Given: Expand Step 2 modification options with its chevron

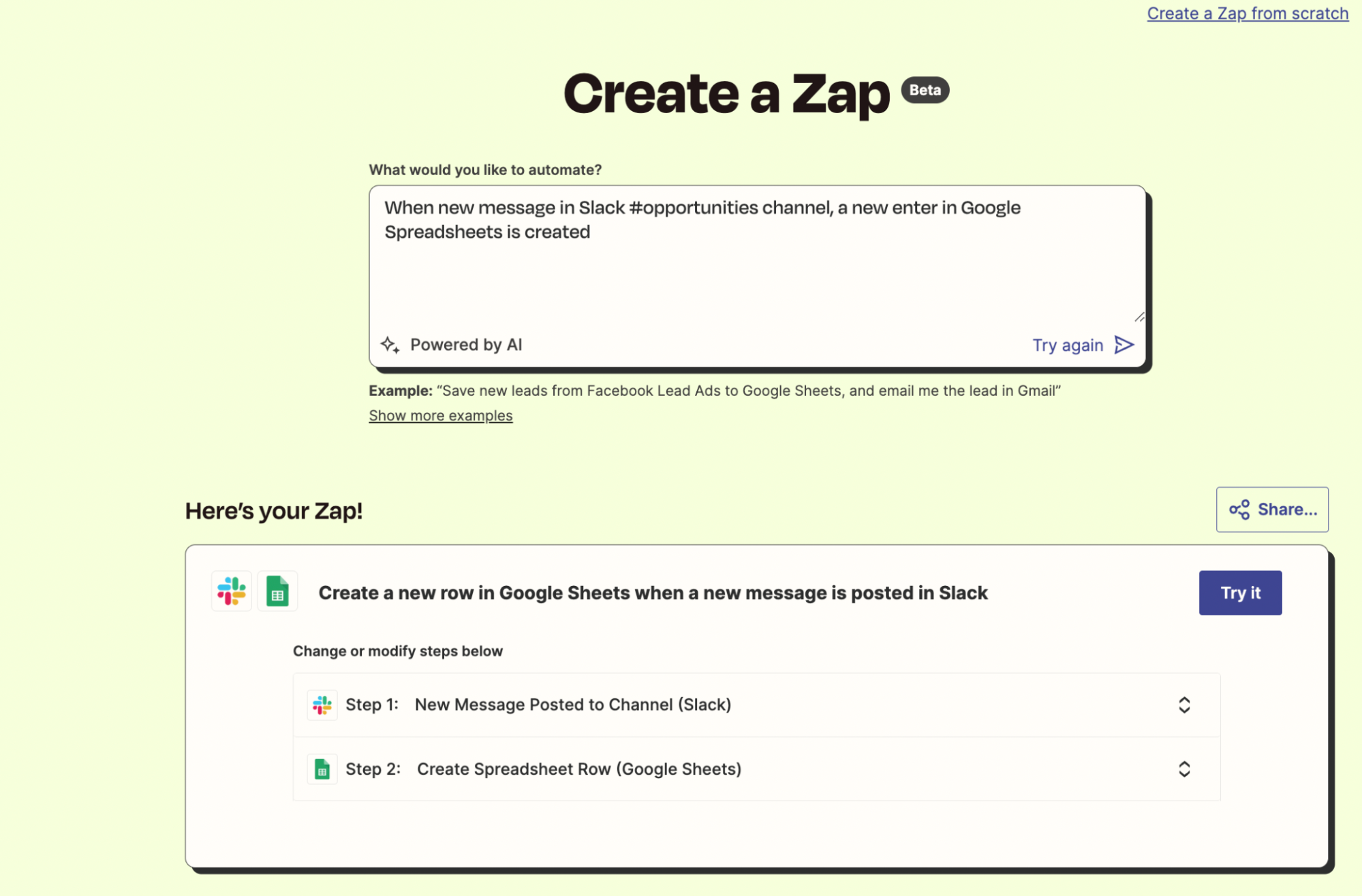Looking at the screenshot, I should tap(1186, 769).
